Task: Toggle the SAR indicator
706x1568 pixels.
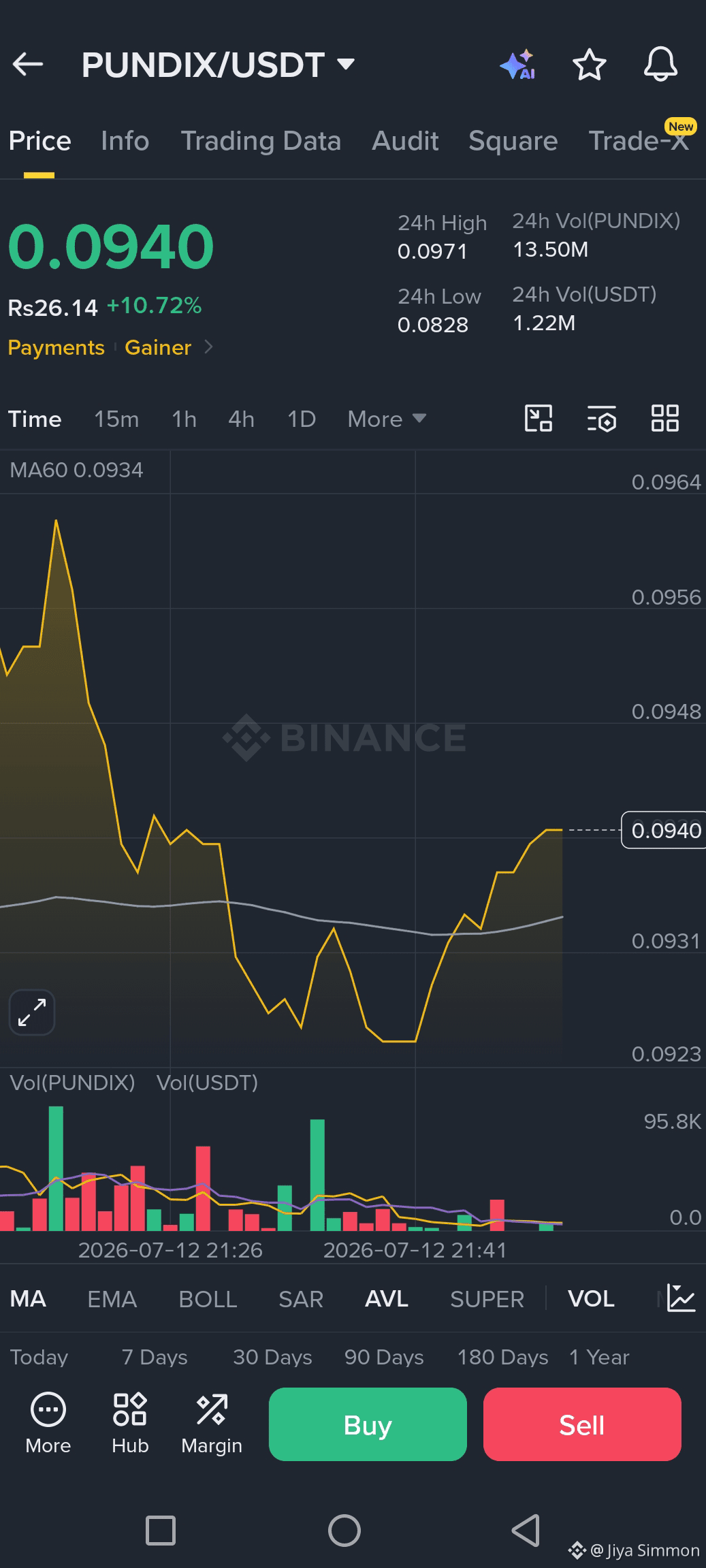Action: 301,1298
